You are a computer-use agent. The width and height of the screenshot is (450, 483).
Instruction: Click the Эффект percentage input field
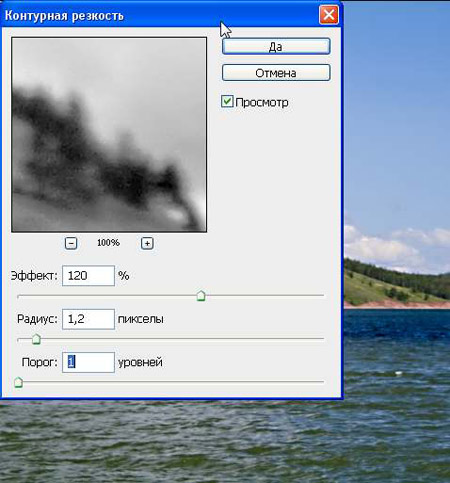(88, 275)
